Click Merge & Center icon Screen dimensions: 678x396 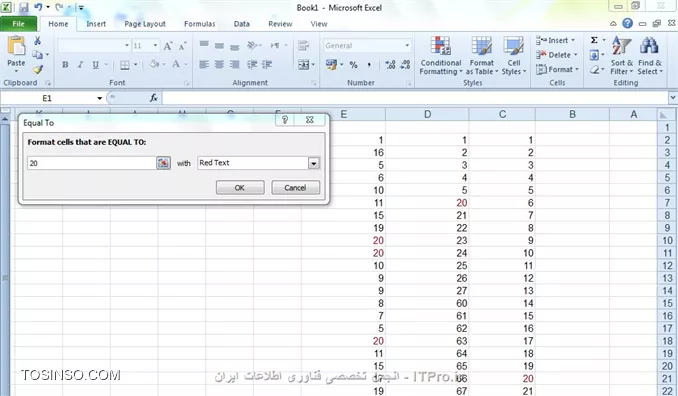point(304,65)
